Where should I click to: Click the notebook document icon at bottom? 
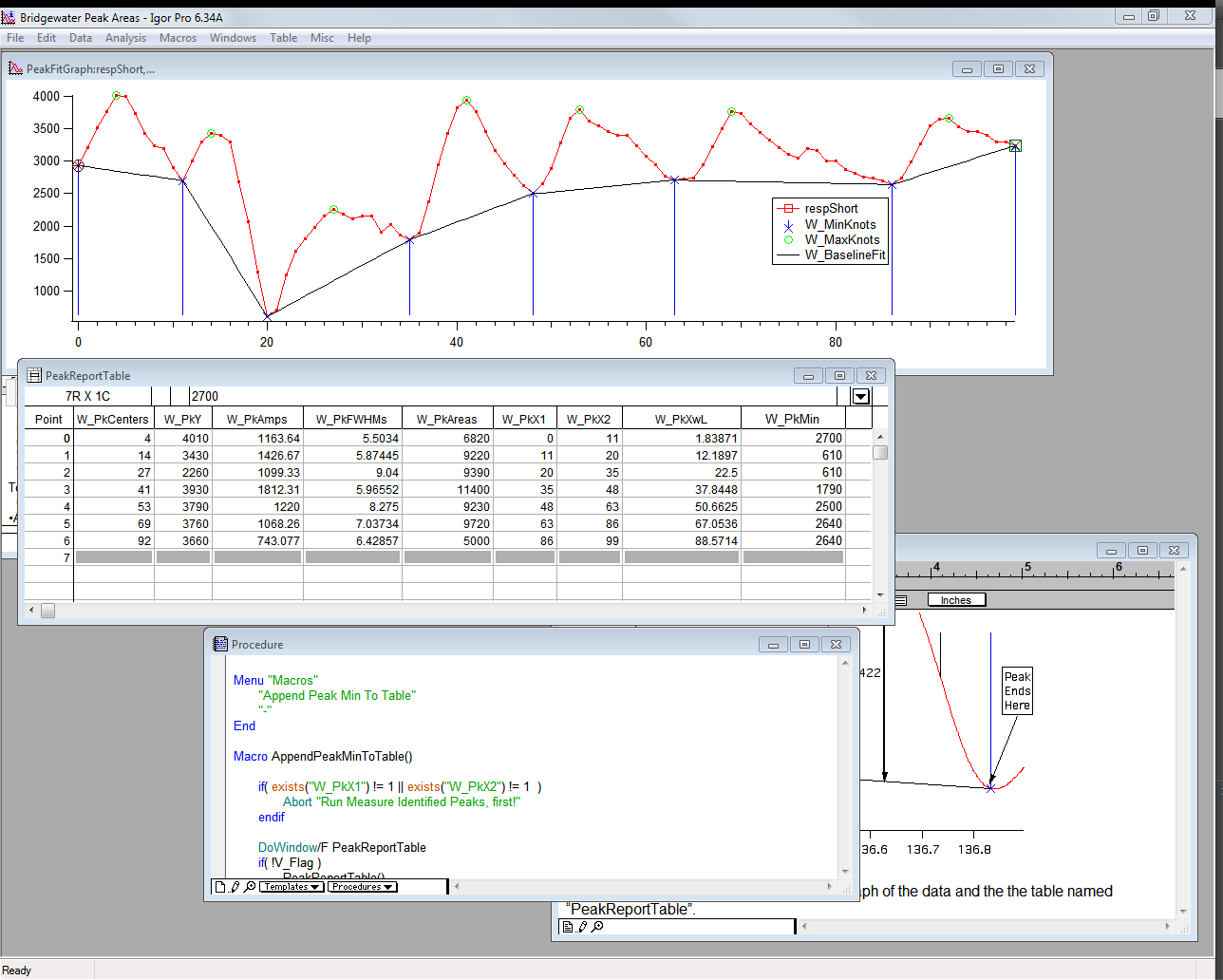(567, 927)
